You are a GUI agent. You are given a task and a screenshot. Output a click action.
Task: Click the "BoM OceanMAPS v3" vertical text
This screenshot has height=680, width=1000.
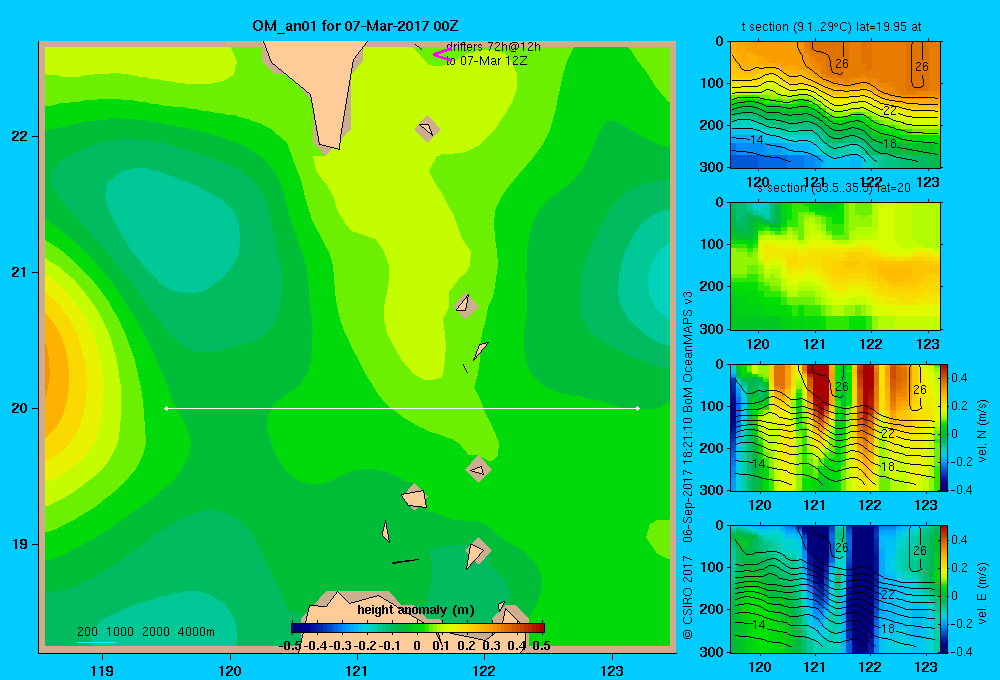click(x=688, y=352)
